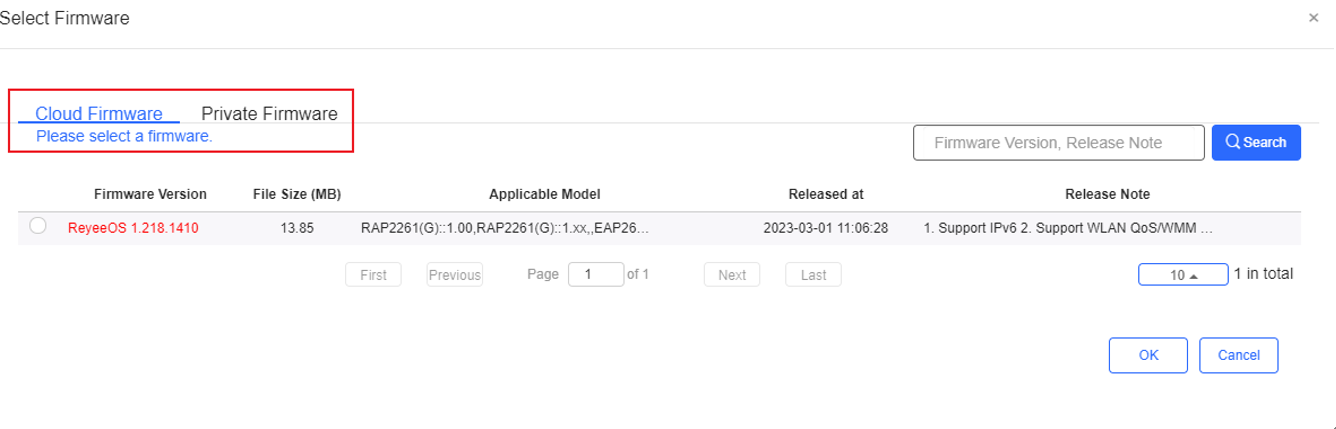
Task: Click the 2023-03-01 release date cell
Action: pos(825,228)
